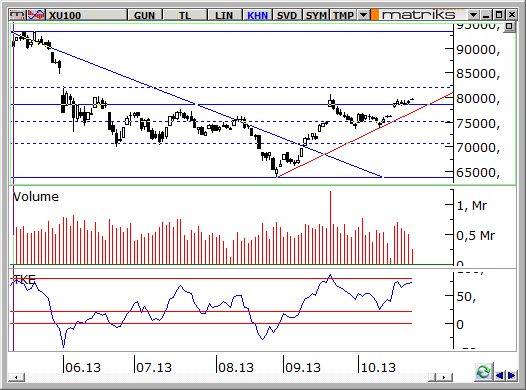Click the 06.13 date label
Screen dimensions: 526x390
click(83, 368)
